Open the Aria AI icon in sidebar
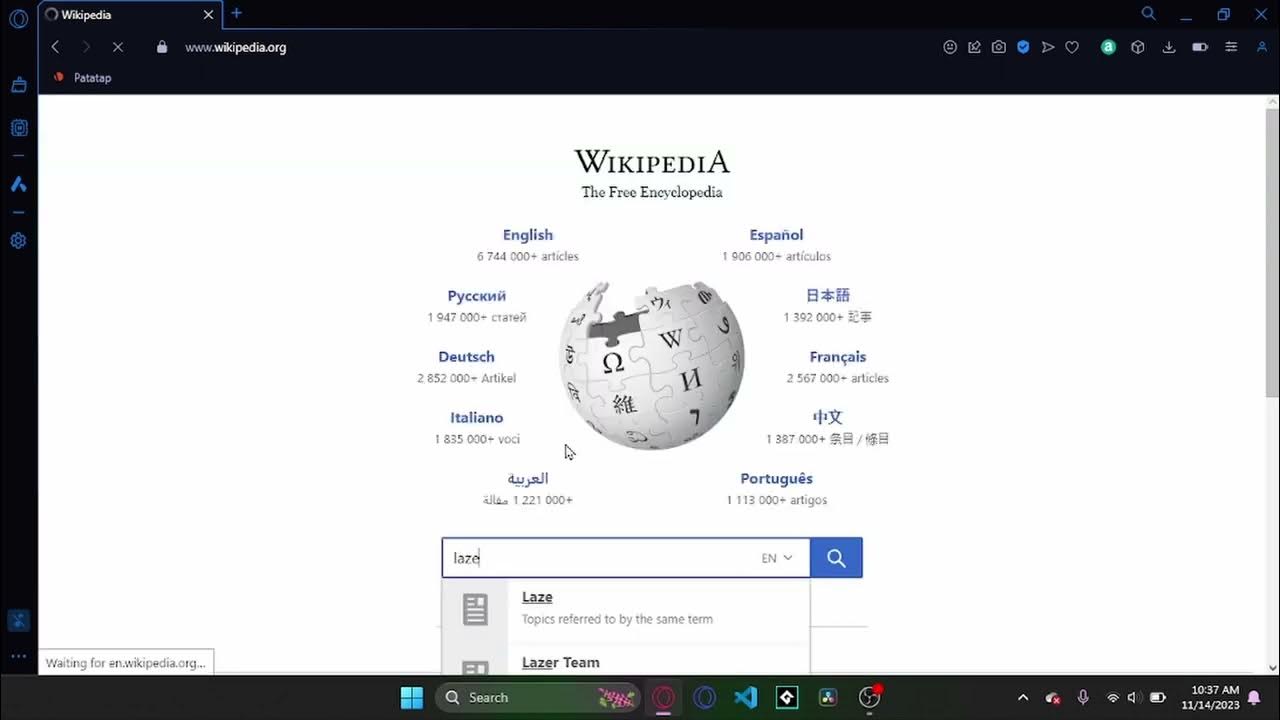Image resolution: width=1280 pixels, height=720 pixels. pos(18,184)
